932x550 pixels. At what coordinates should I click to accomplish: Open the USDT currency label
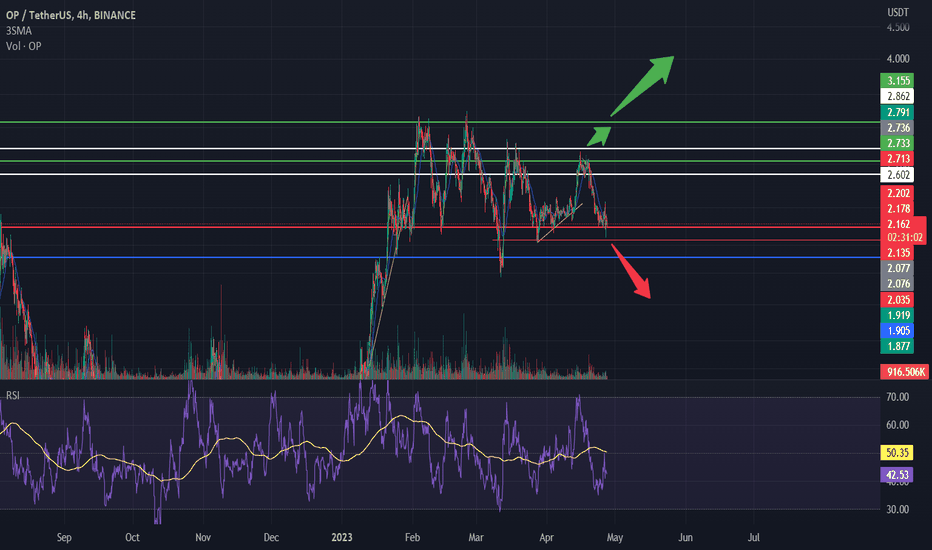coord(898,12)
